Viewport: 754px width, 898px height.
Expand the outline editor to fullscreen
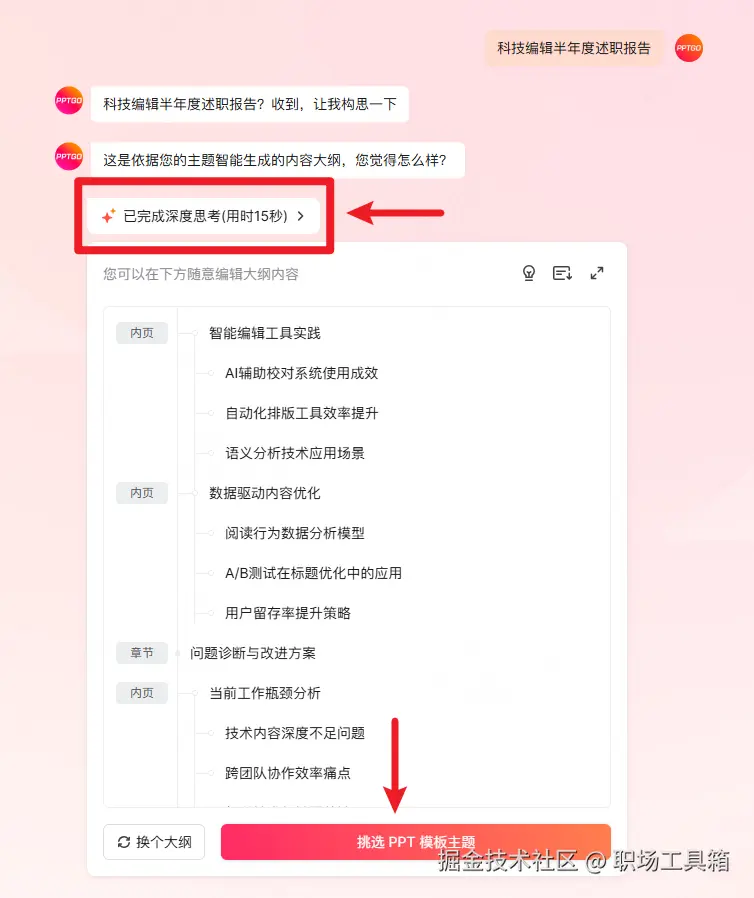tap(597, 273)
